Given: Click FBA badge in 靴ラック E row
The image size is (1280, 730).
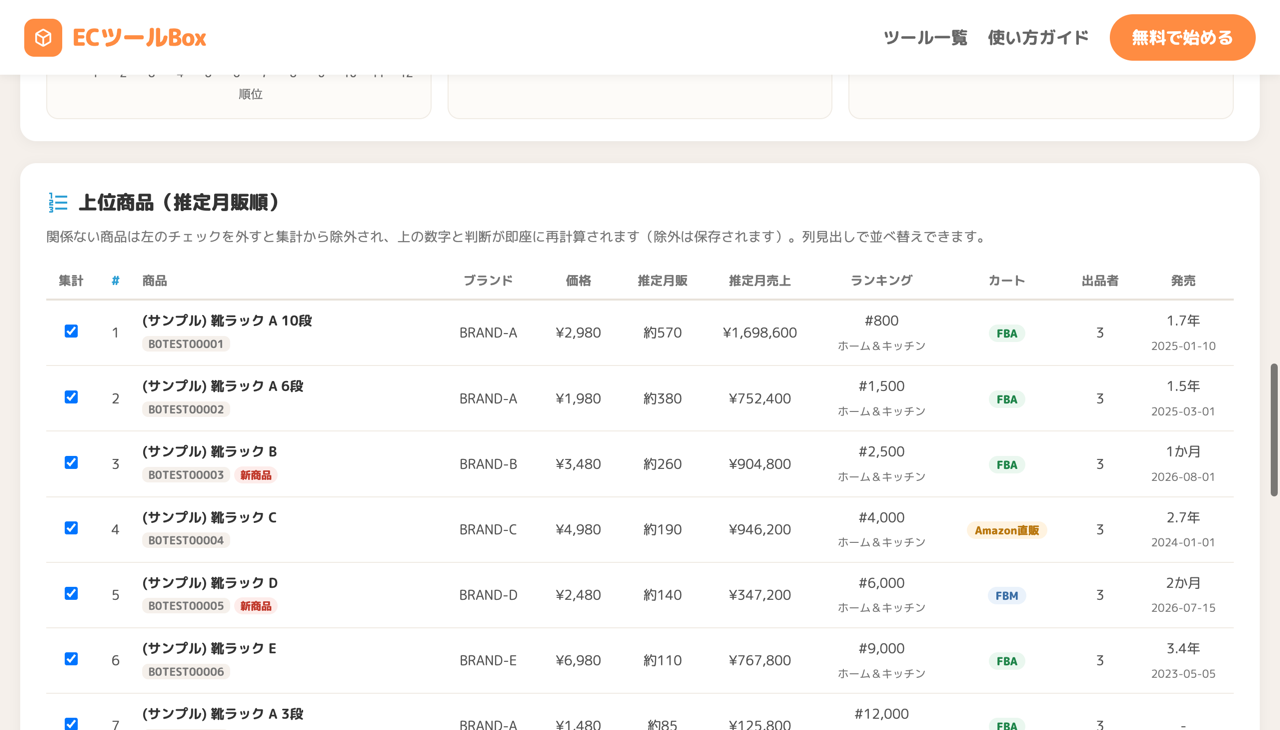Looking at the screenshot, I should (1007, 661).
